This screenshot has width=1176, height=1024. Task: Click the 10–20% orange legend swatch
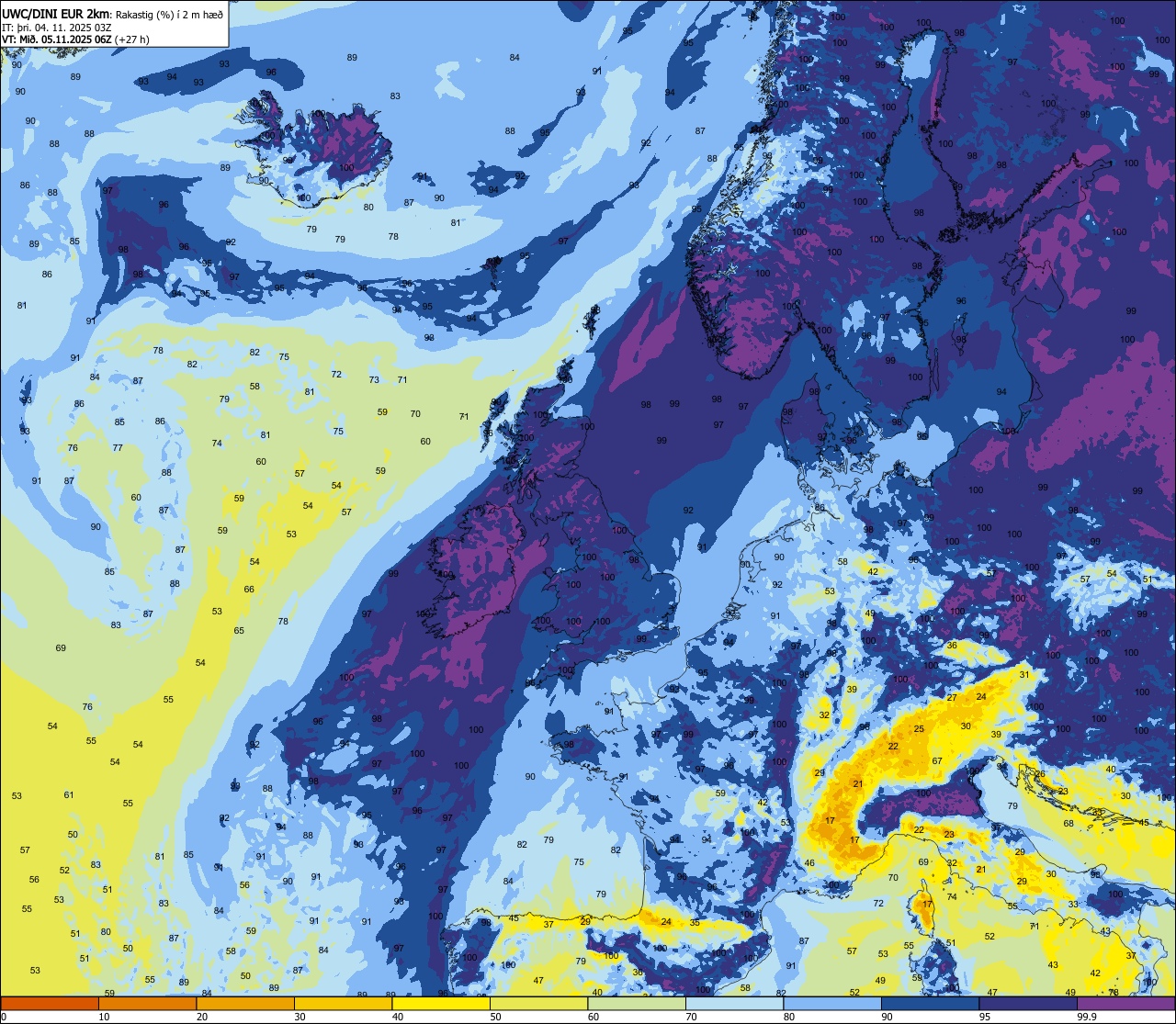(x=147, y=1003)
